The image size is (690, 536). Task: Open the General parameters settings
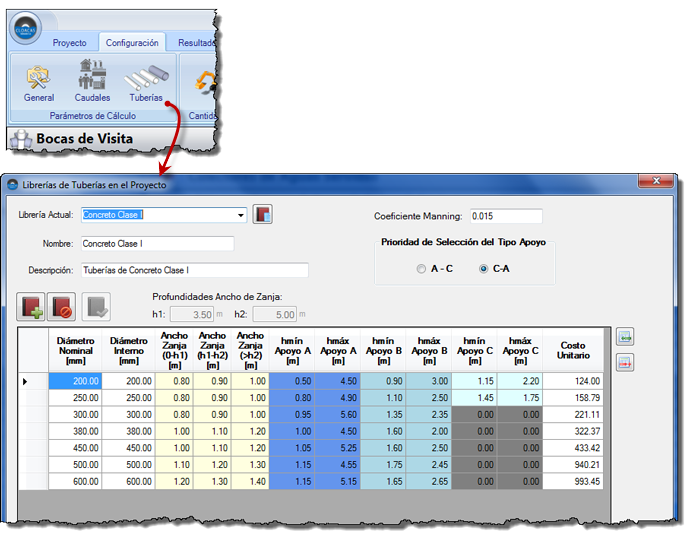coord(39,81)
